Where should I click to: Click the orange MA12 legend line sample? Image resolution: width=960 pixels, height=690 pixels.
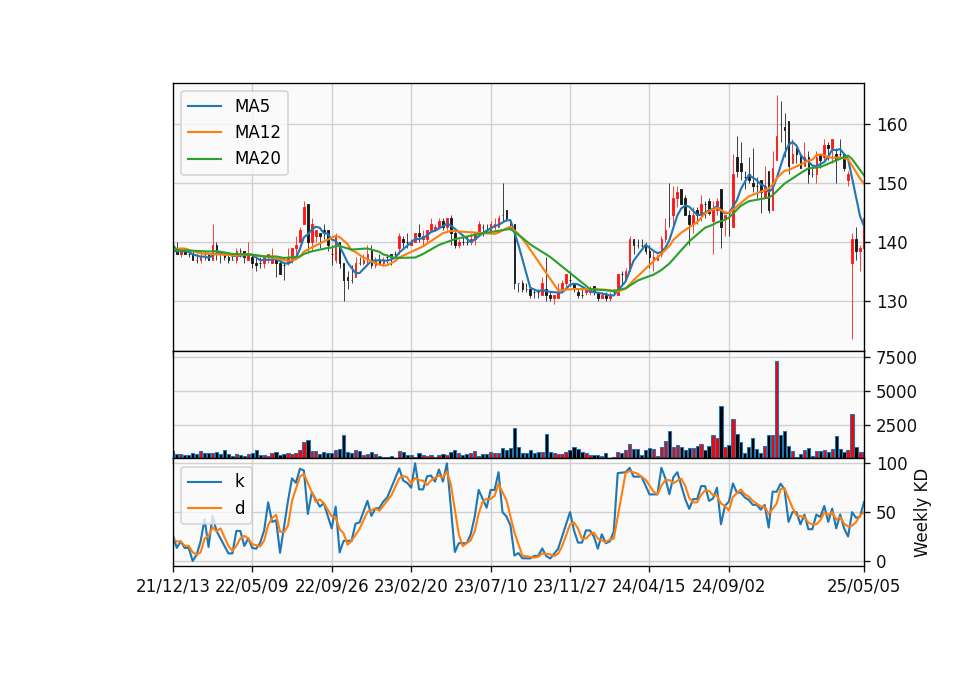(204, 132)
